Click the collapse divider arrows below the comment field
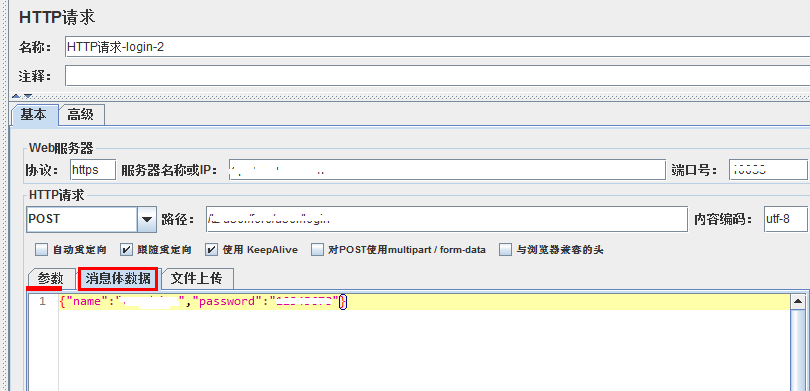This screenshot has height=391, width=810. (x=22, y=96)
